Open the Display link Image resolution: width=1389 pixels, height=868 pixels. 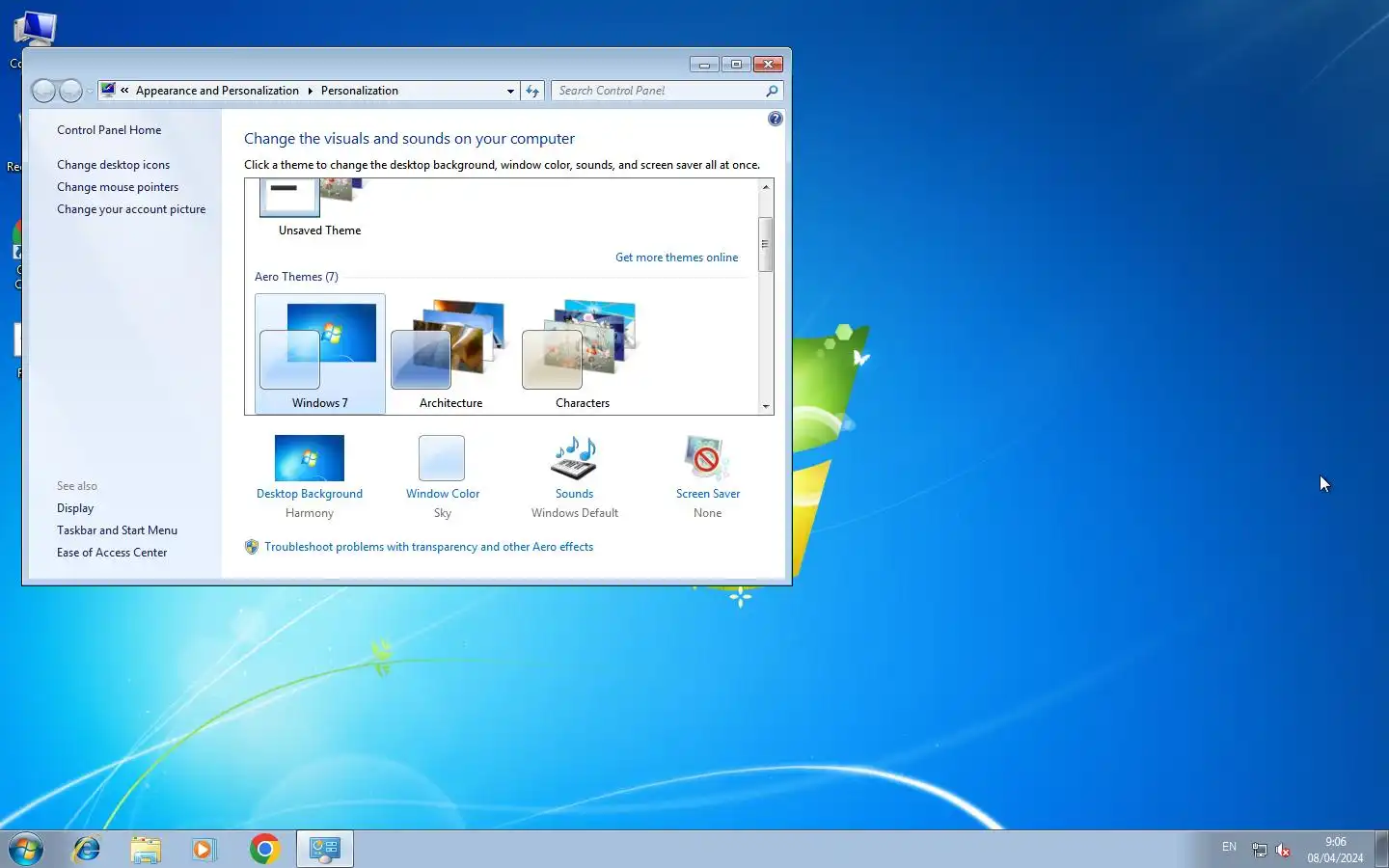click(x=75, y=508)
